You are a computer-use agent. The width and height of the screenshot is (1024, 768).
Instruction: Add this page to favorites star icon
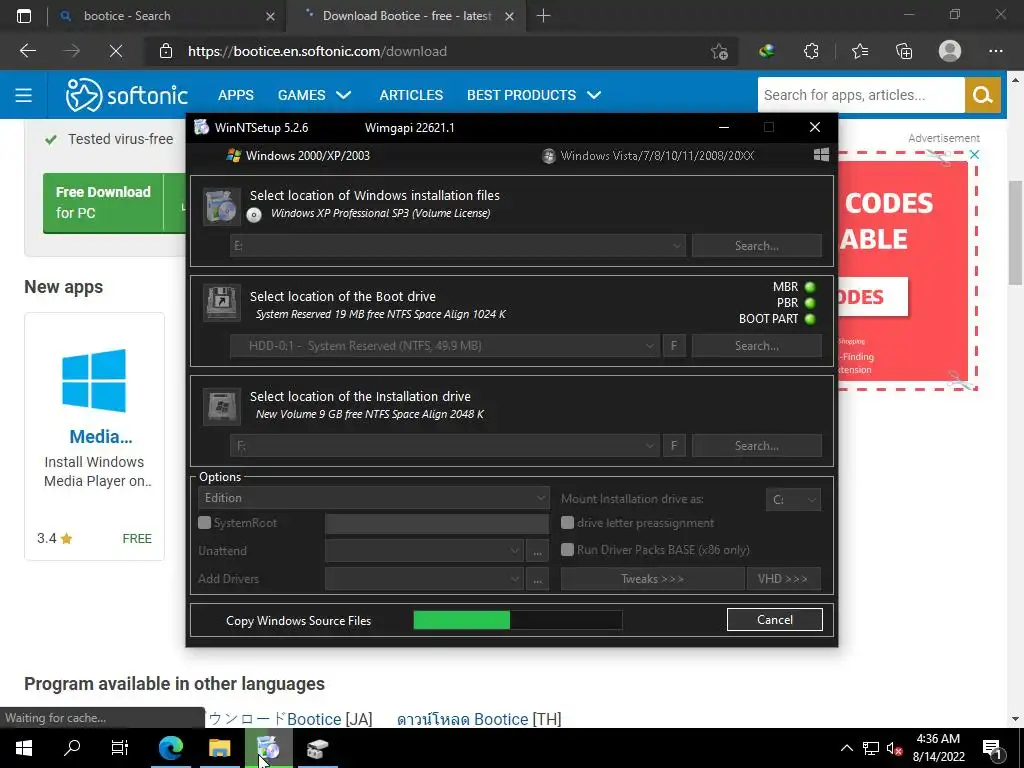pos(719,51)
